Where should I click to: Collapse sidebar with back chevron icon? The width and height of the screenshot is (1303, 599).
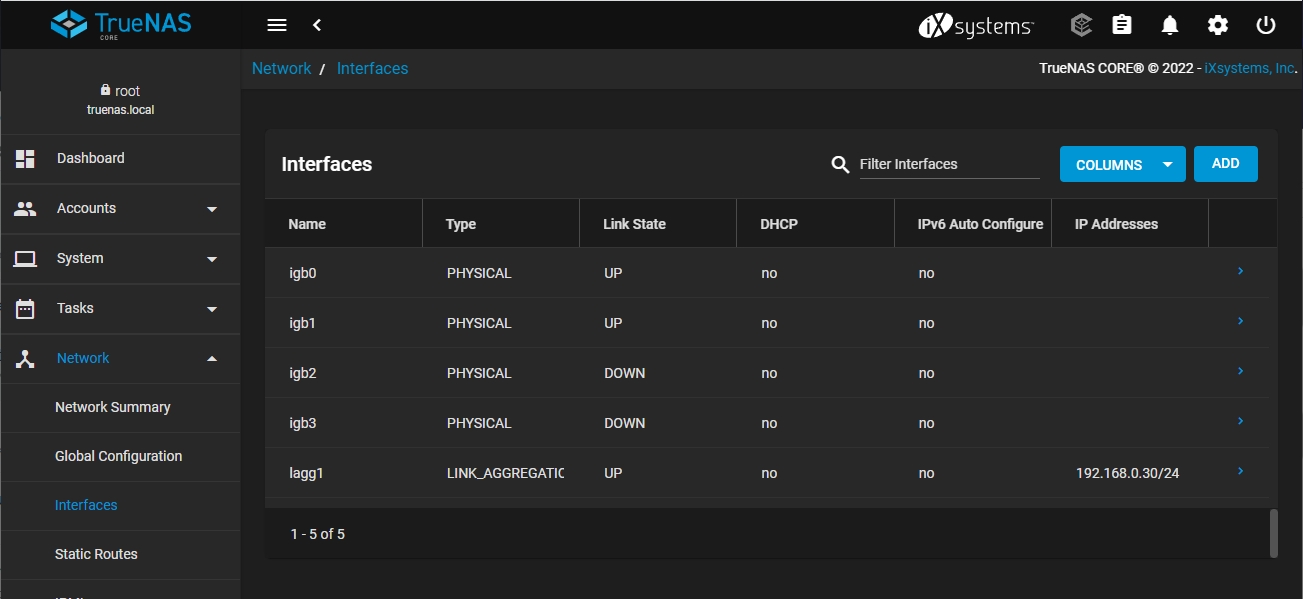[x=317, y=25]
